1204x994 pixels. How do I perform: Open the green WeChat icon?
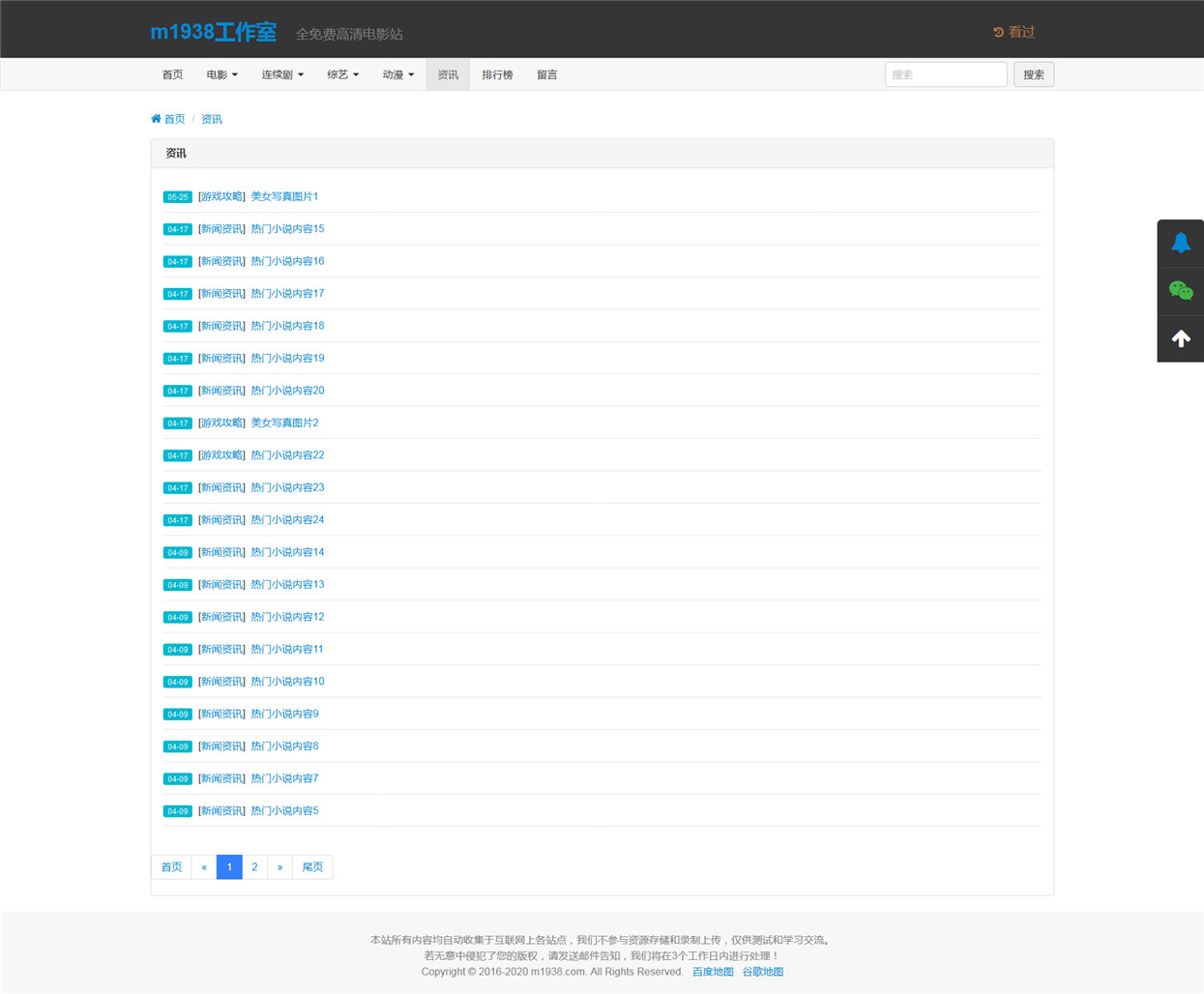[x=1181, y=290]
